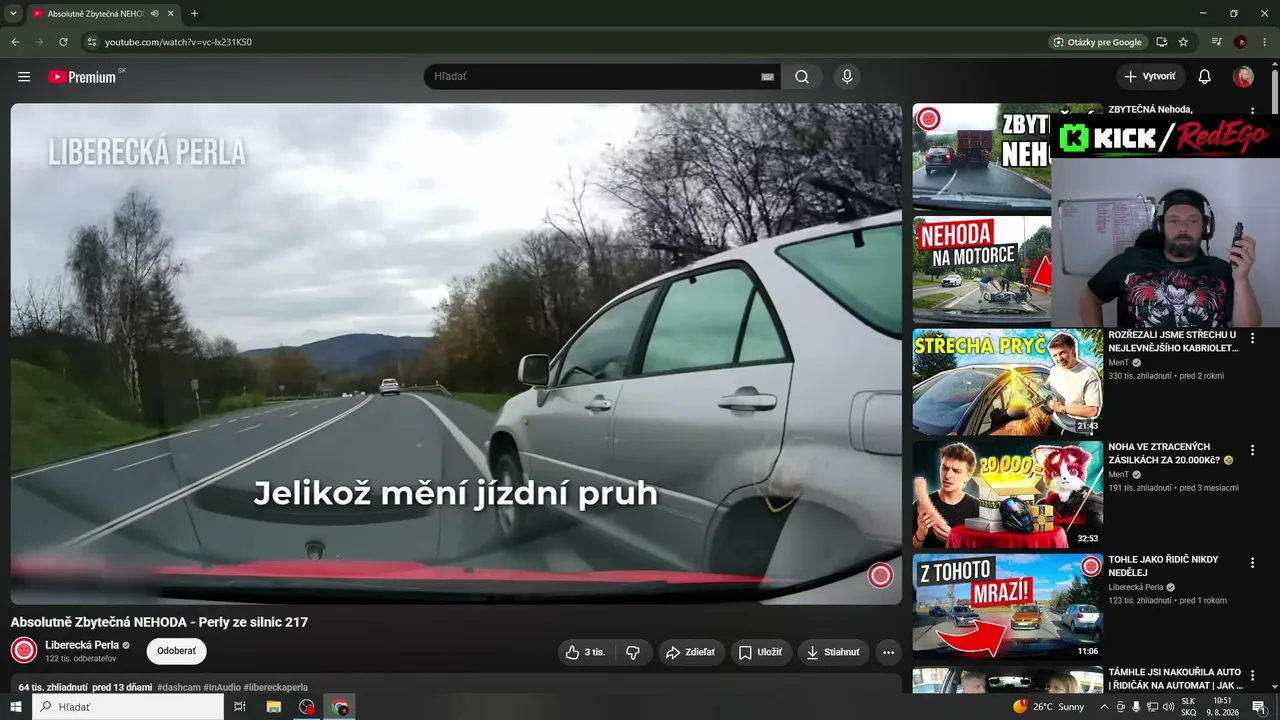Like the video, 3 tis.
Screen dimensions: 1280x720
(x=587, y=652)
